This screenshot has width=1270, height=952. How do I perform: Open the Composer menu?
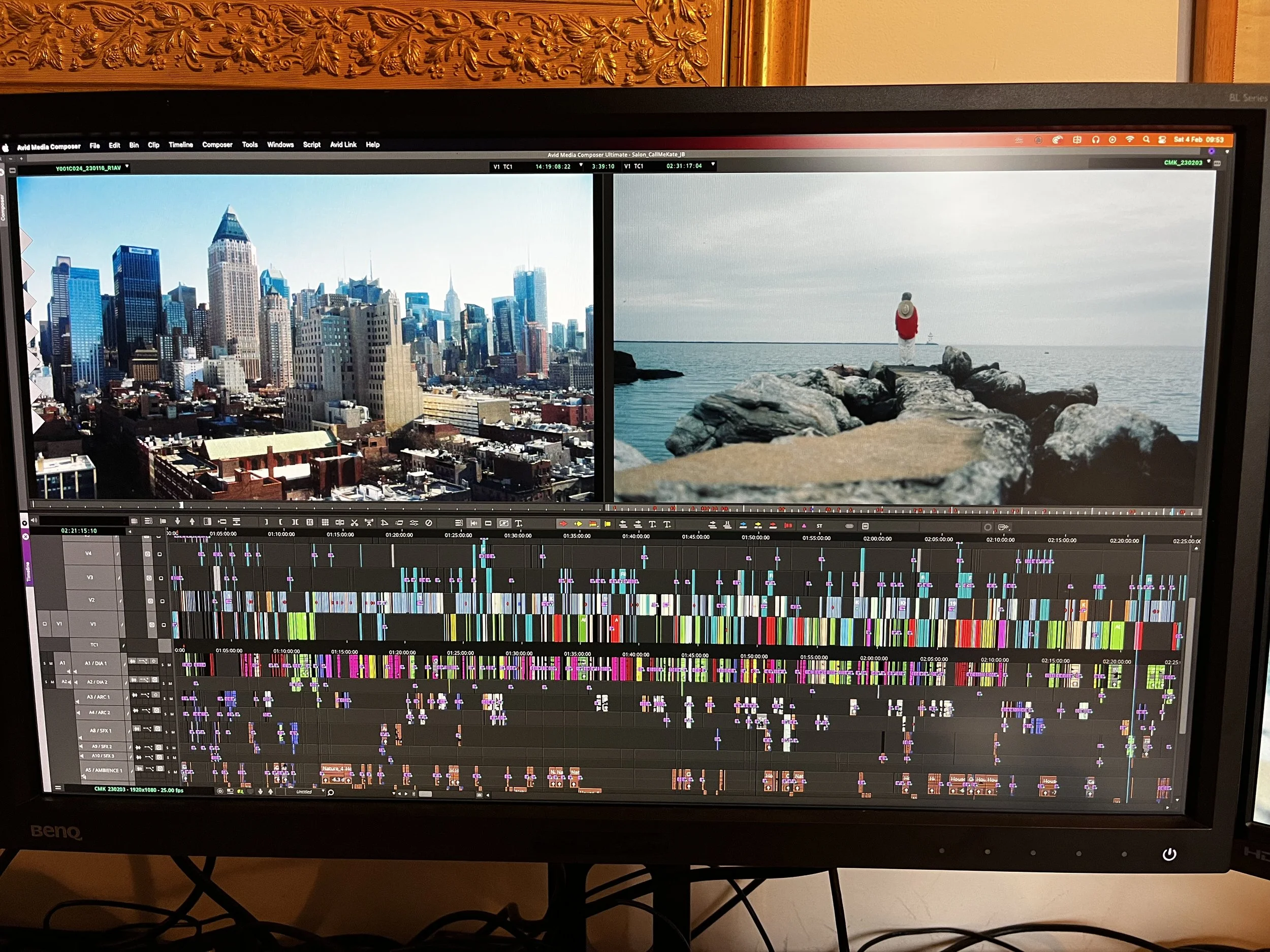[217, 145]
